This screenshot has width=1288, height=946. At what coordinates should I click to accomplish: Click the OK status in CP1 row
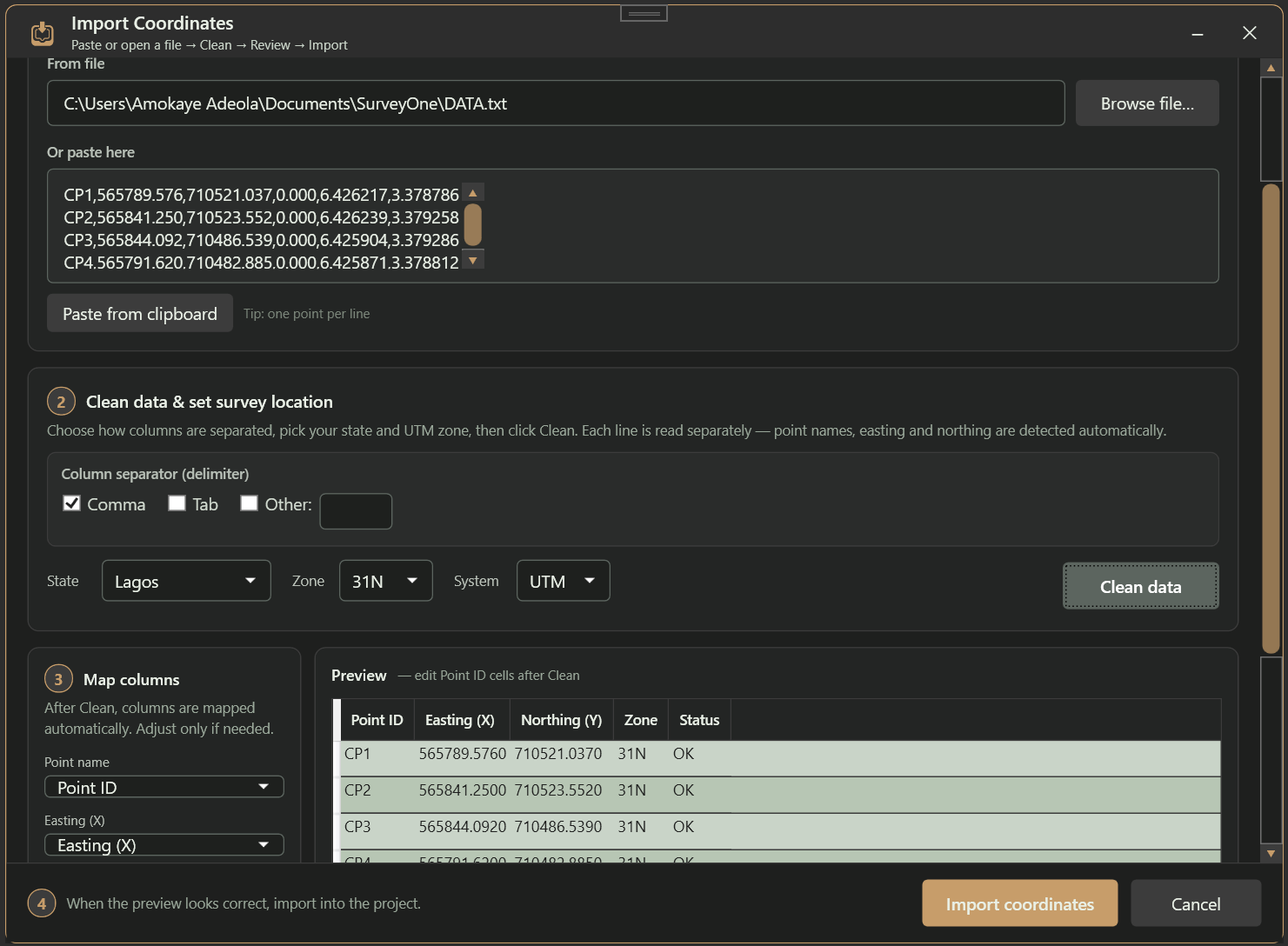point(684,754)
